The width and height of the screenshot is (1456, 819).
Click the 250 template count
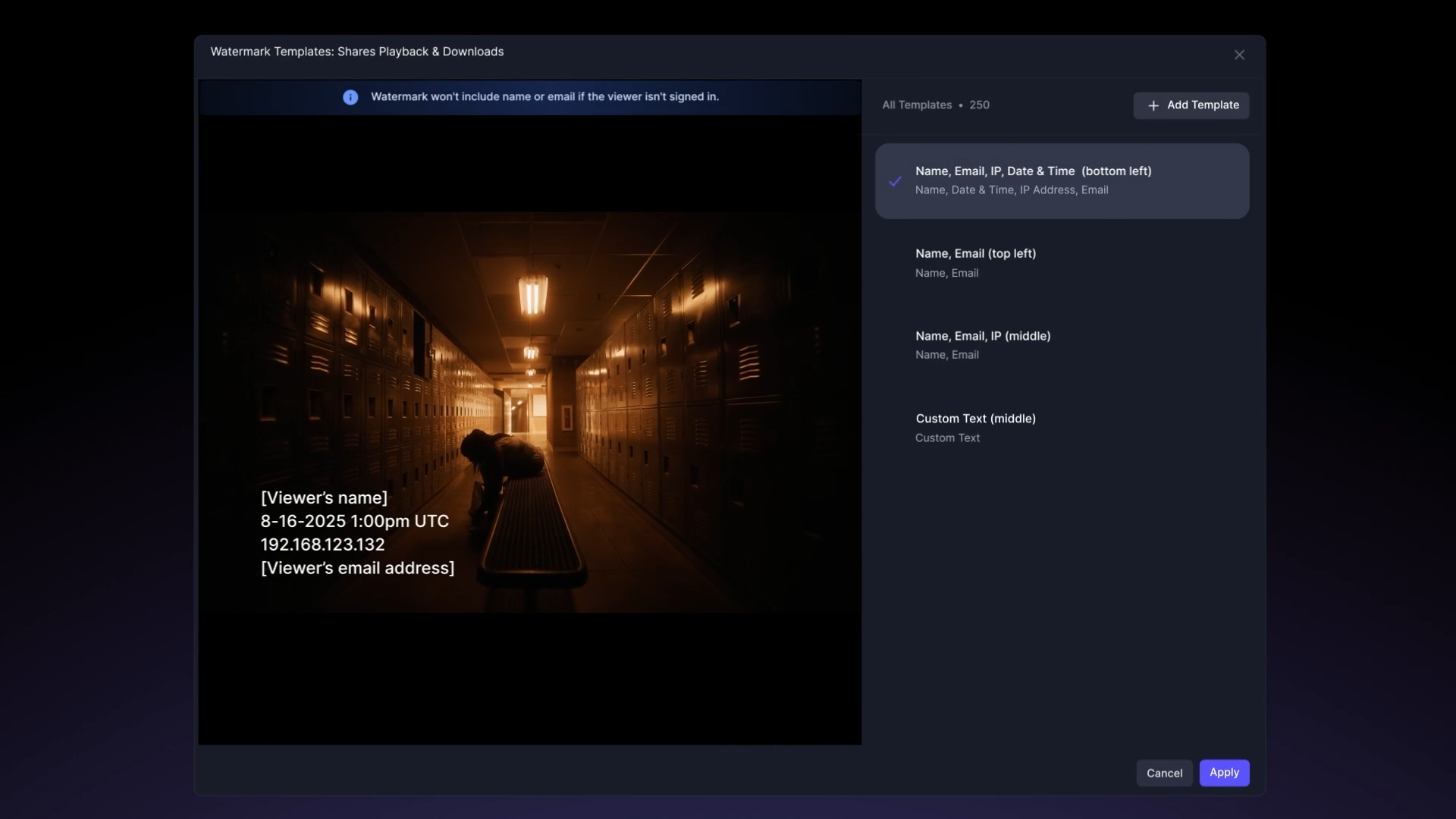point(979,105)
